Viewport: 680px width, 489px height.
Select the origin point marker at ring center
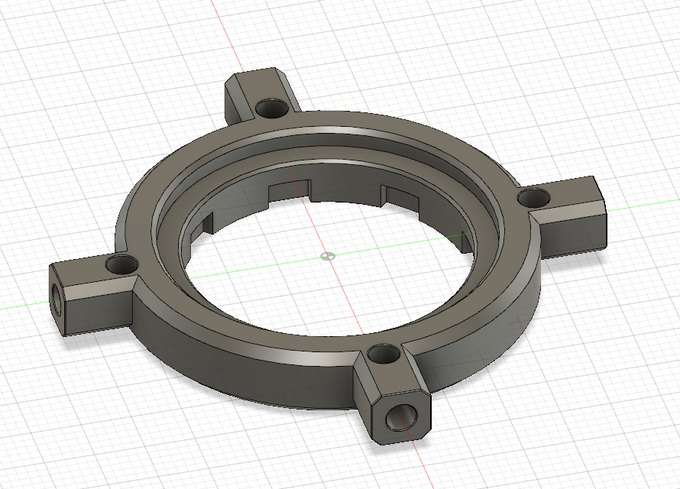tap(327, 256)
